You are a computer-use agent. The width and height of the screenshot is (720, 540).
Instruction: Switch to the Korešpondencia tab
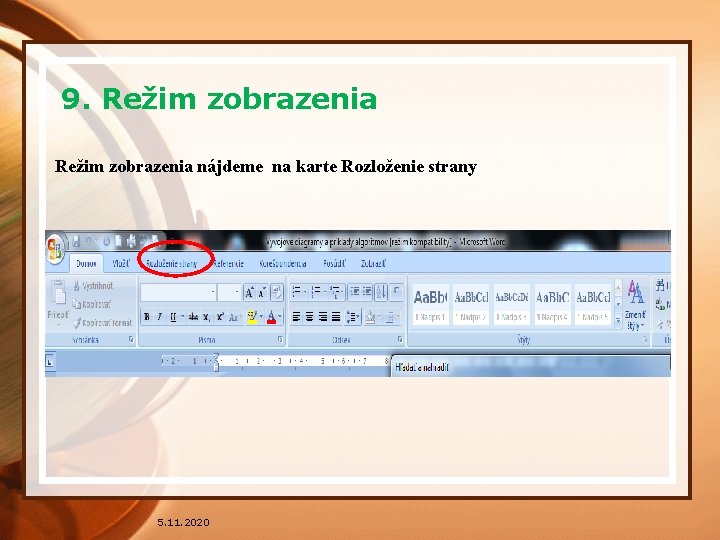[283, 264]
